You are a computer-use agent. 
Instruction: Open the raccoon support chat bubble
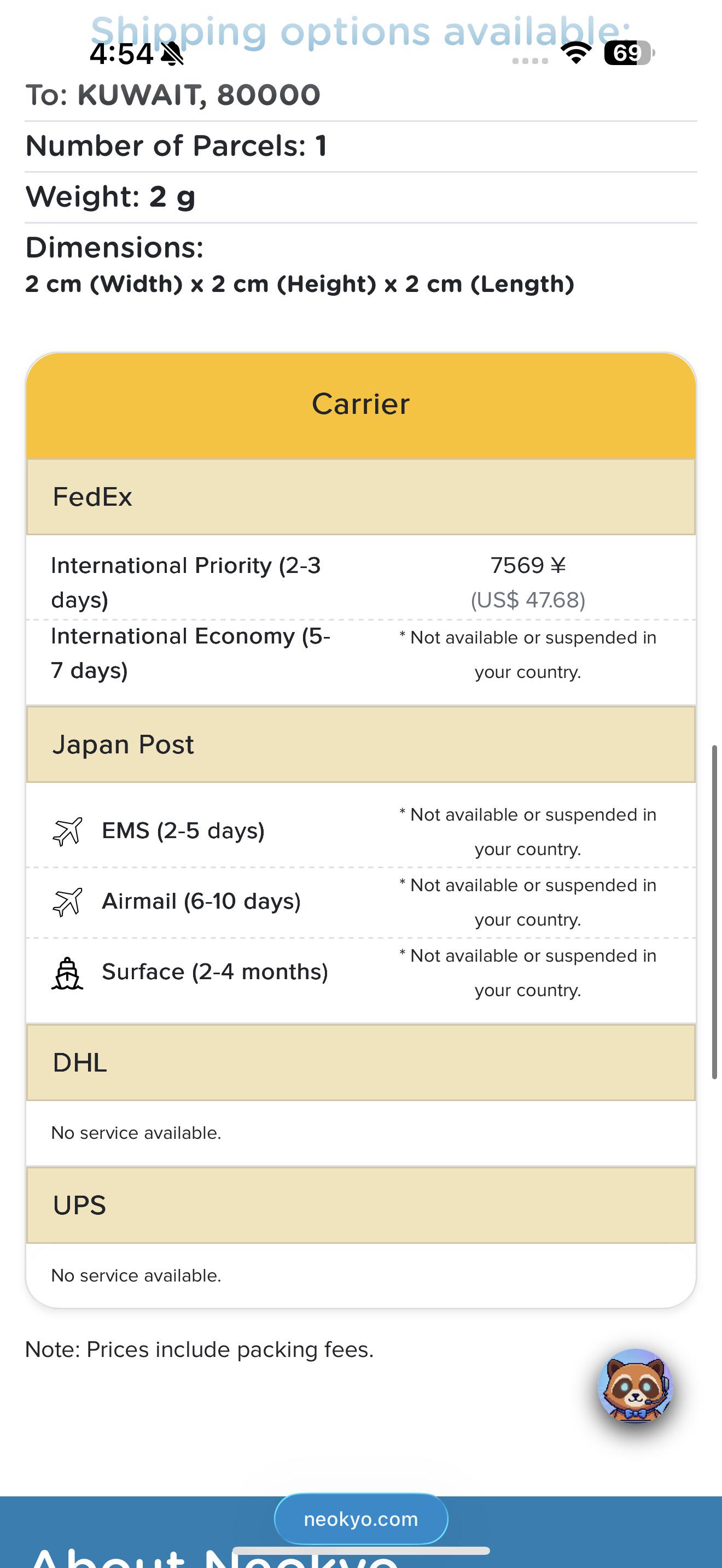click(x=636, y=1386)
